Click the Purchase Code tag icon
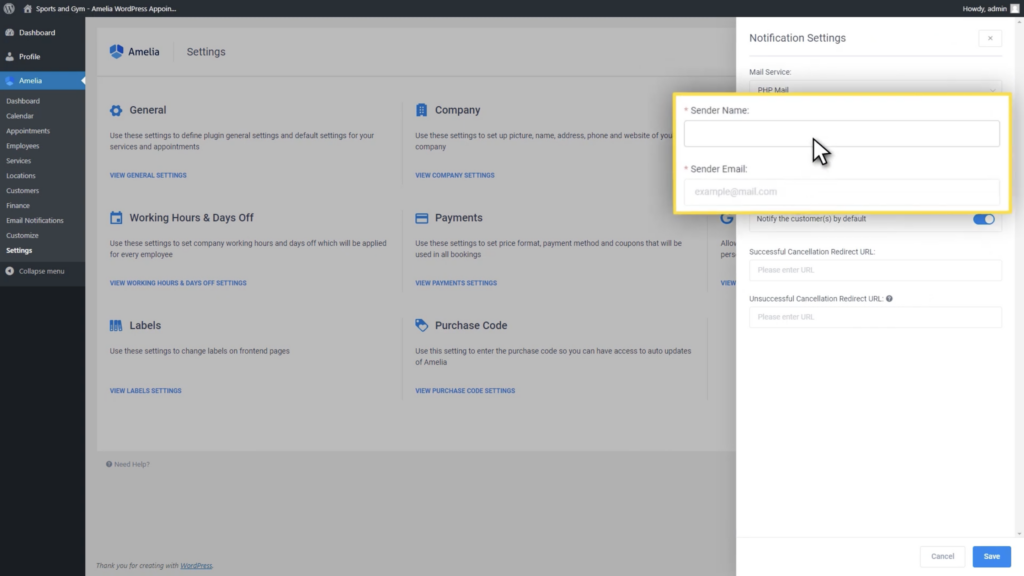This screenshot has width=1024, height=576. point(422,325)
